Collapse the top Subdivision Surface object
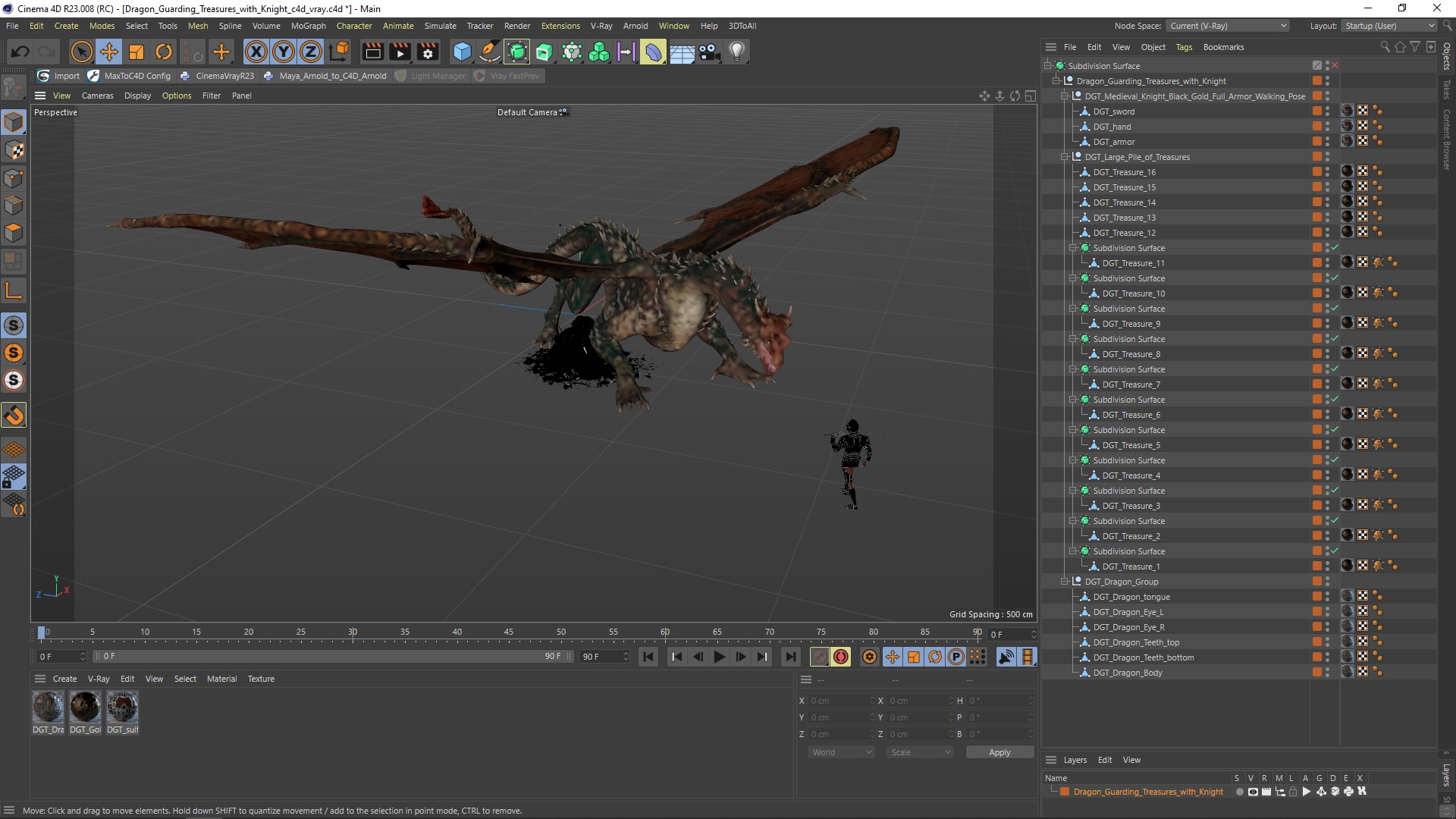Screen dimensions: 1456x819 click(x=1047, y=66)
